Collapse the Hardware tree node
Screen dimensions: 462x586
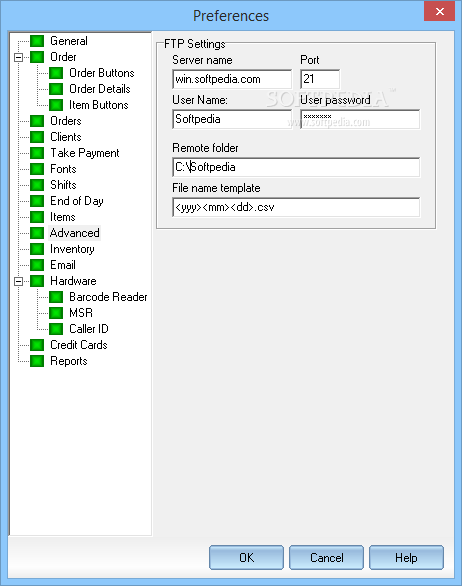click(18, 281)
